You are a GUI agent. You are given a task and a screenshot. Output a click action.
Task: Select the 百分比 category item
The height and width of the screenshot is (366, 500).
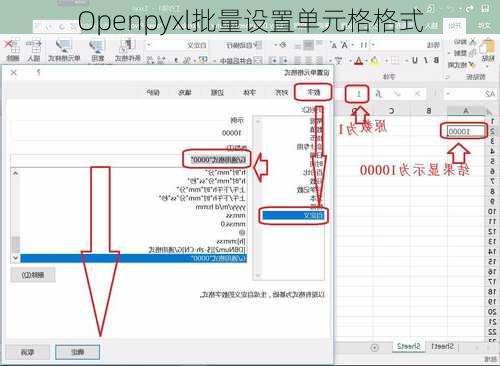click(313, 172)
